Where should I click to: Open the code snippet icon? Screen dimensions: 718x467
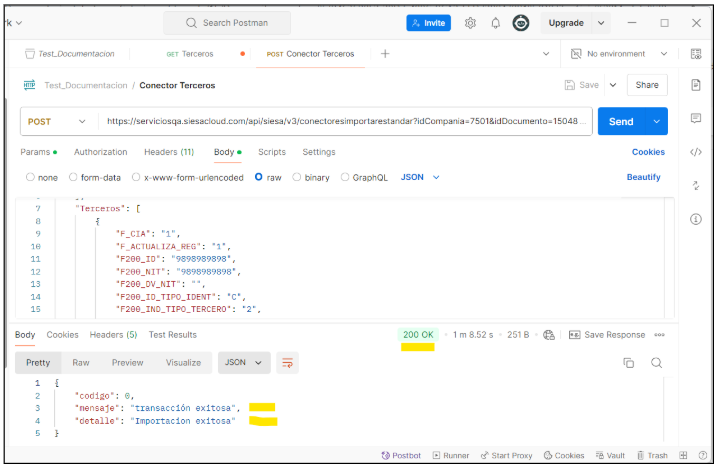(696, 152)
